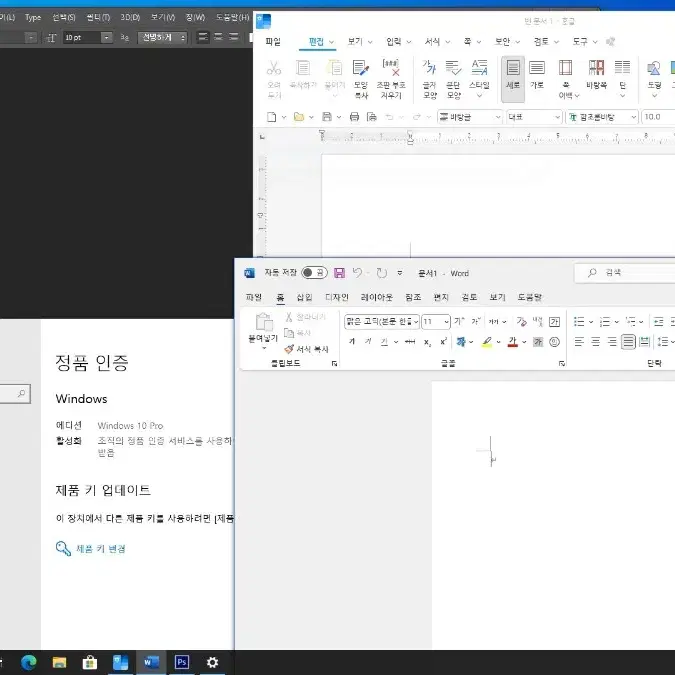Switch to Word 레이아웃 tab
This screenshot has height=675, width=675.
pos(376,297)
